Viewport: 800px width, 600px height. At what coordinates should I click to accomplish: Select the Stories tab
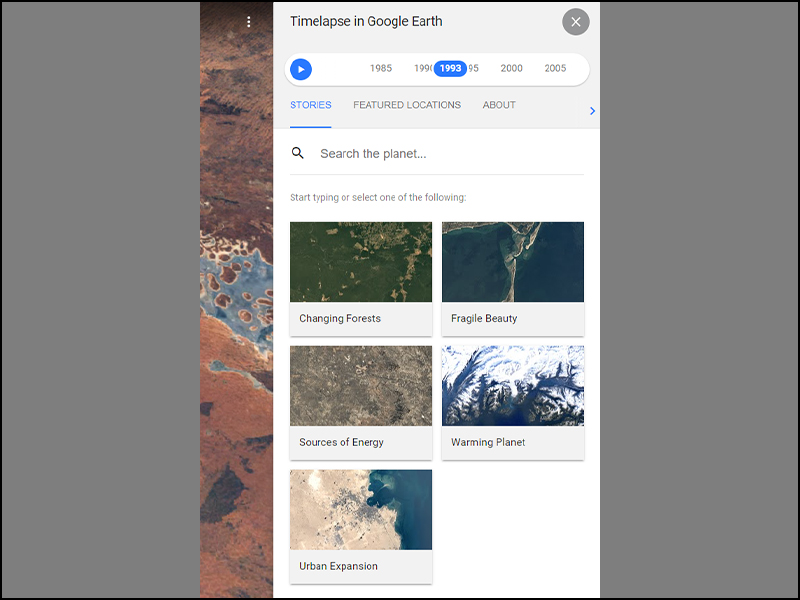click(x=311, y=105)
